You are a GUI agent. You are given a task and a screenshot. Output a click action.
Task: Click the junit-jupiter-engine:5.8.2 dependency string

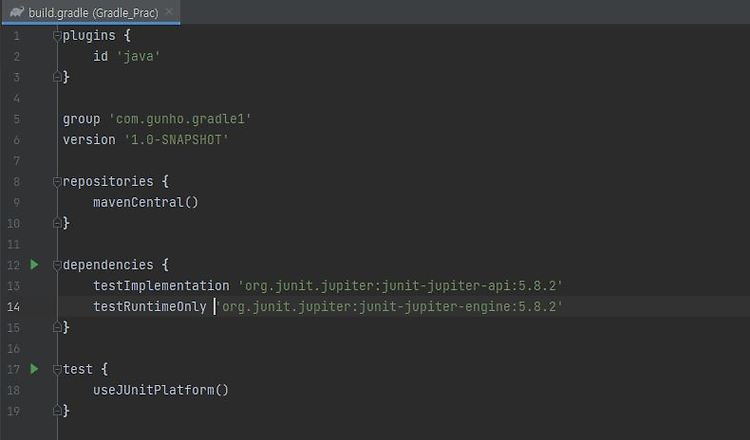point(389,307)
